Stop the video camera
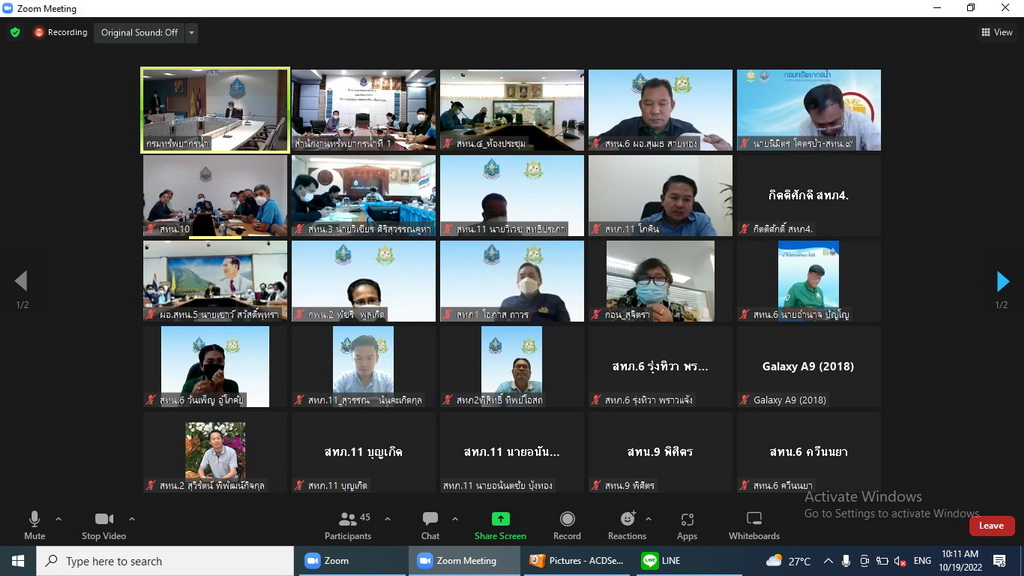Screen dimensions: 1024x576 click(104, 525)
